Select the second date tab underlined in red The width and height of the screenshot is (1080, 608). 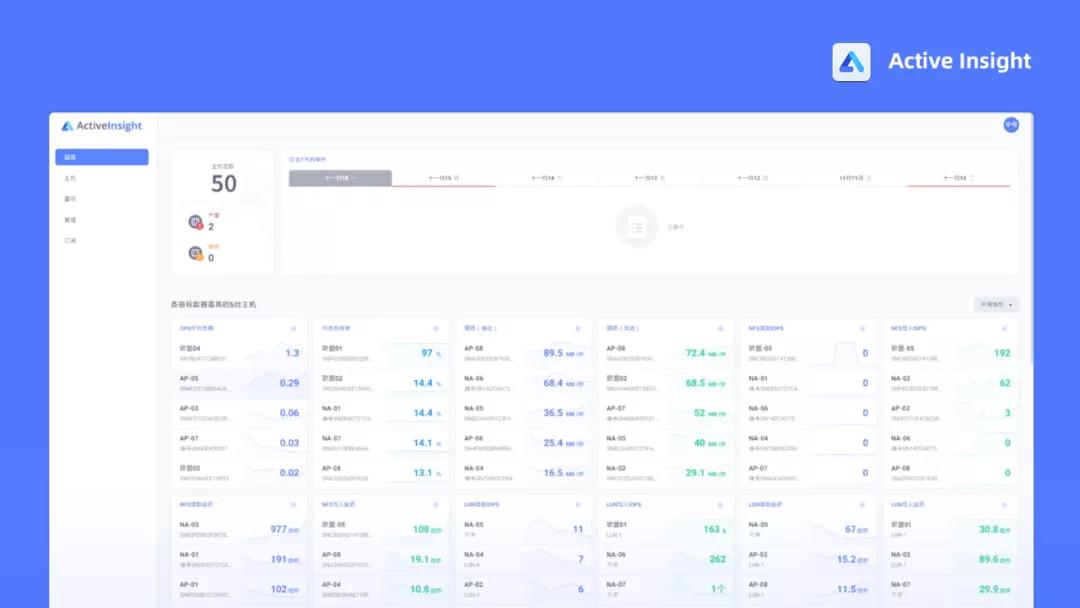point(444,178)
